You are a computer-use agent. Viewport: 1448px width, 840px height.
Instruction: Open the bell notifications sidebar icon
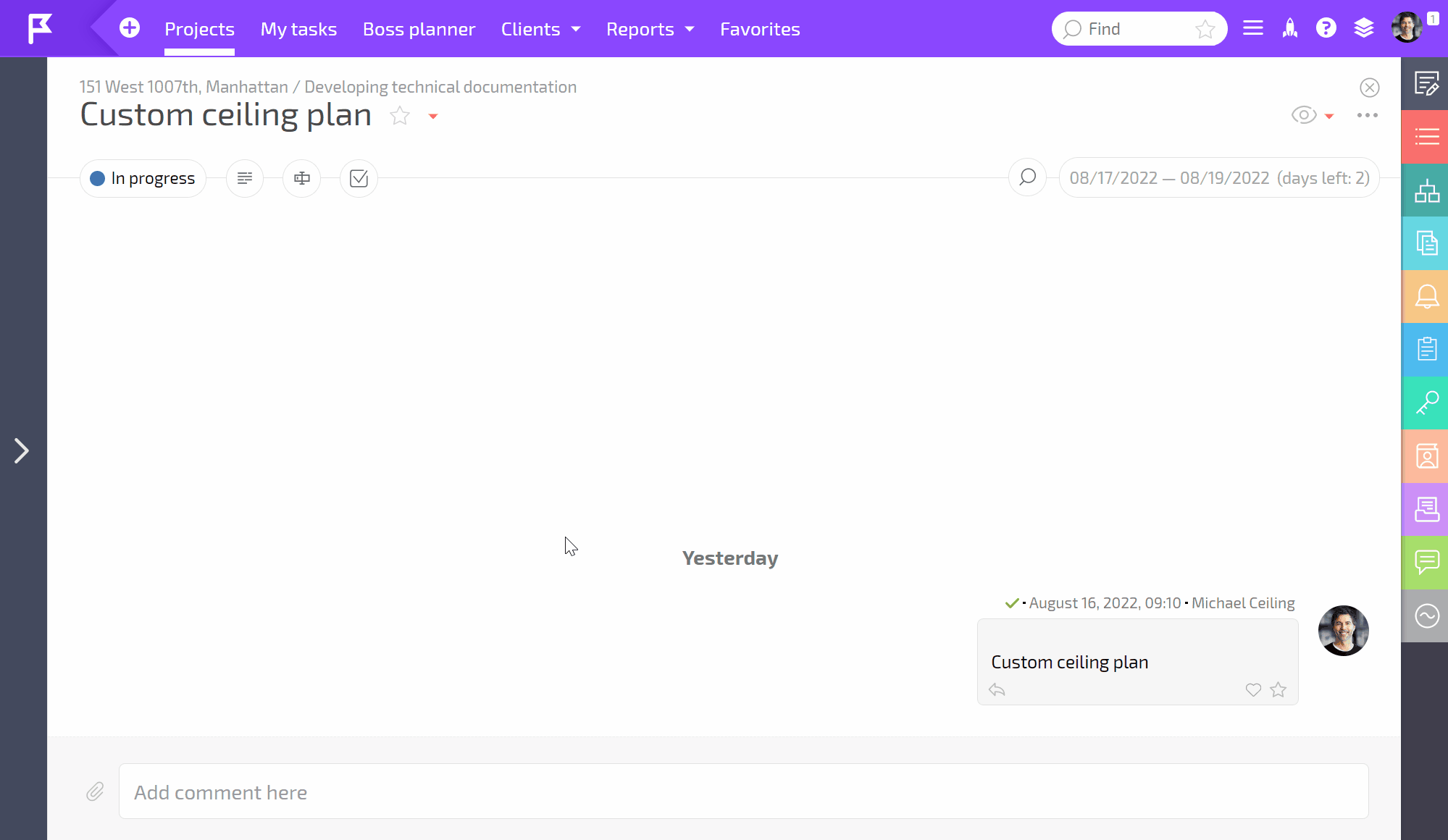tap(1426, 297)
